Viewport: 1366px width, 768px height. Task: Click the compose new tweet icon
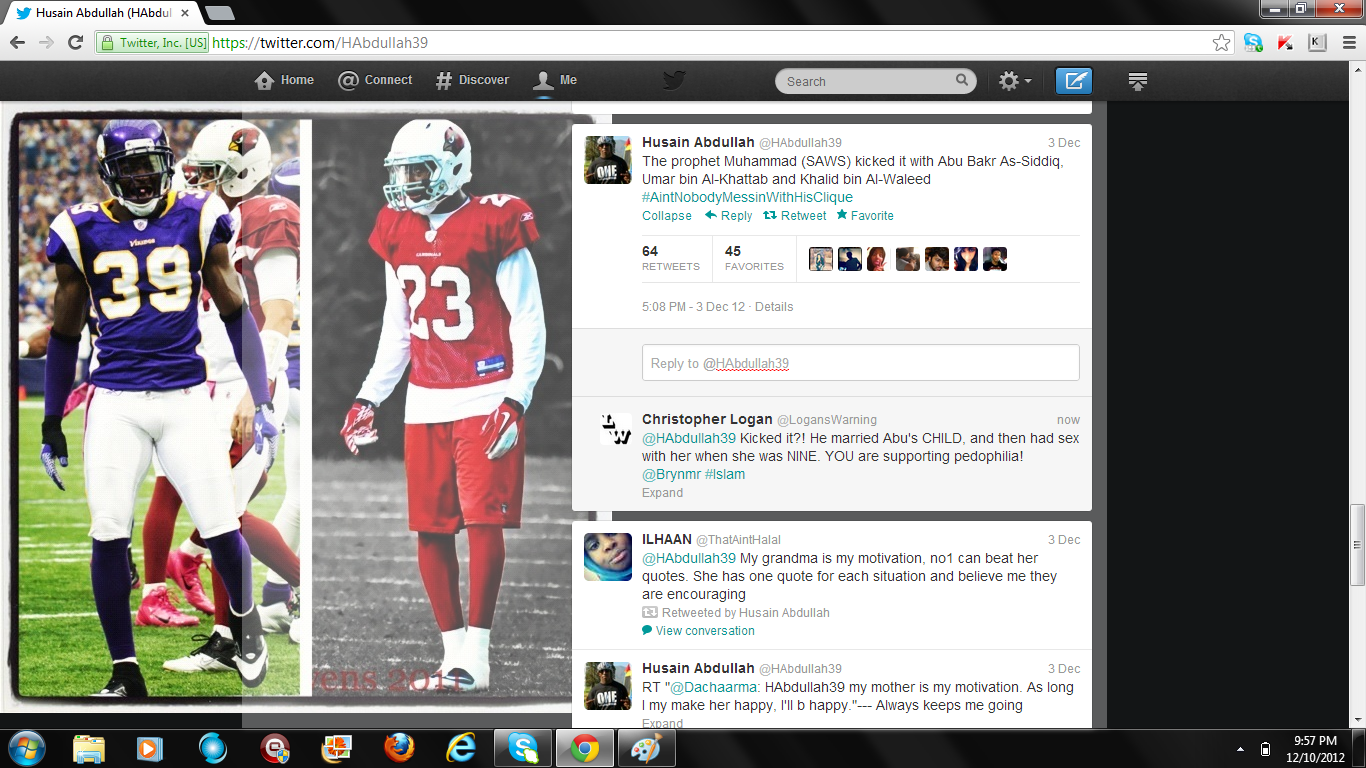click(x=1074, y=81)
